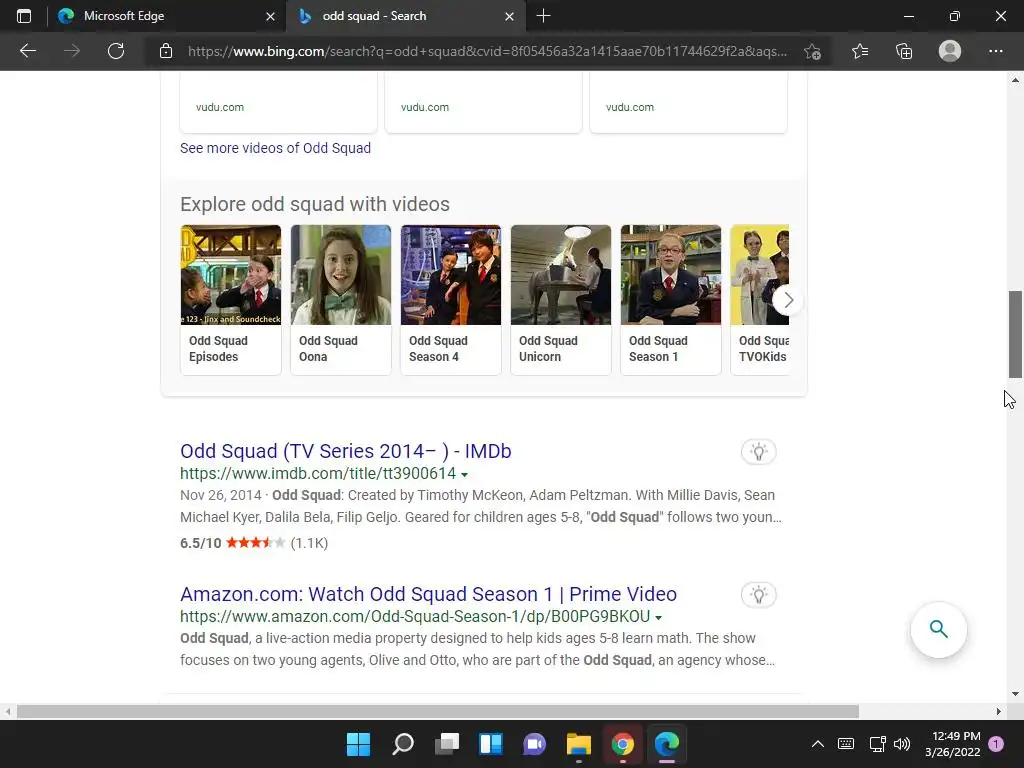The width and height of the screenshot is (1024, 768).
Task: Open Odd Squad Season 4 video card
Action: pos(451,300)
